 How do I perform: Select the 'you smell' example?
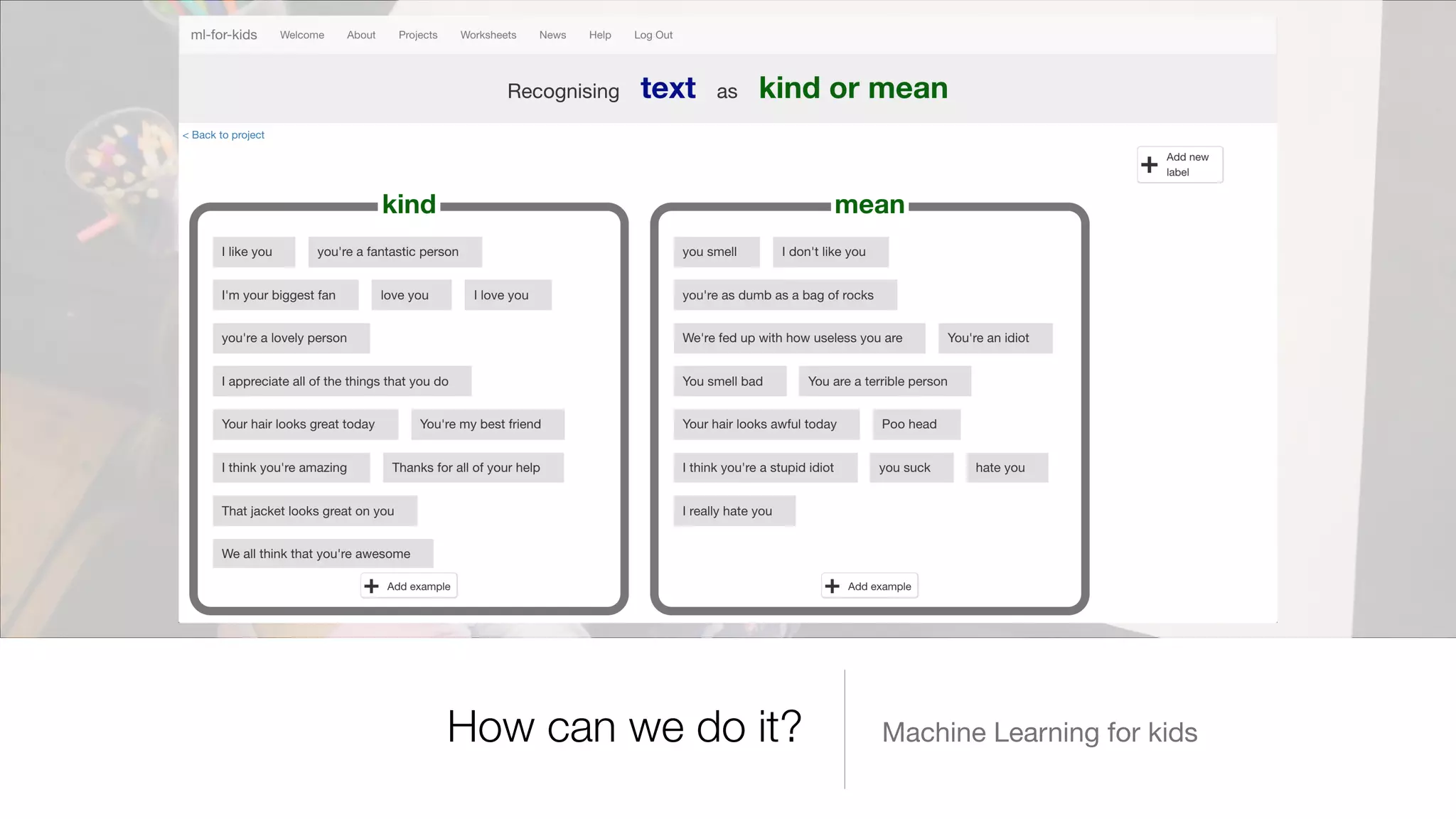click(716, 252)
